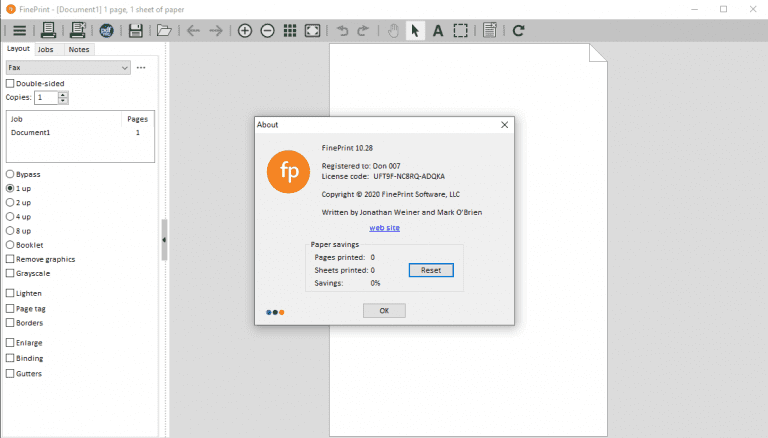Click the Zoom out minus icon
Image resolution: width=768 pixels, height=438 pixels.
(x=267, y=31)
